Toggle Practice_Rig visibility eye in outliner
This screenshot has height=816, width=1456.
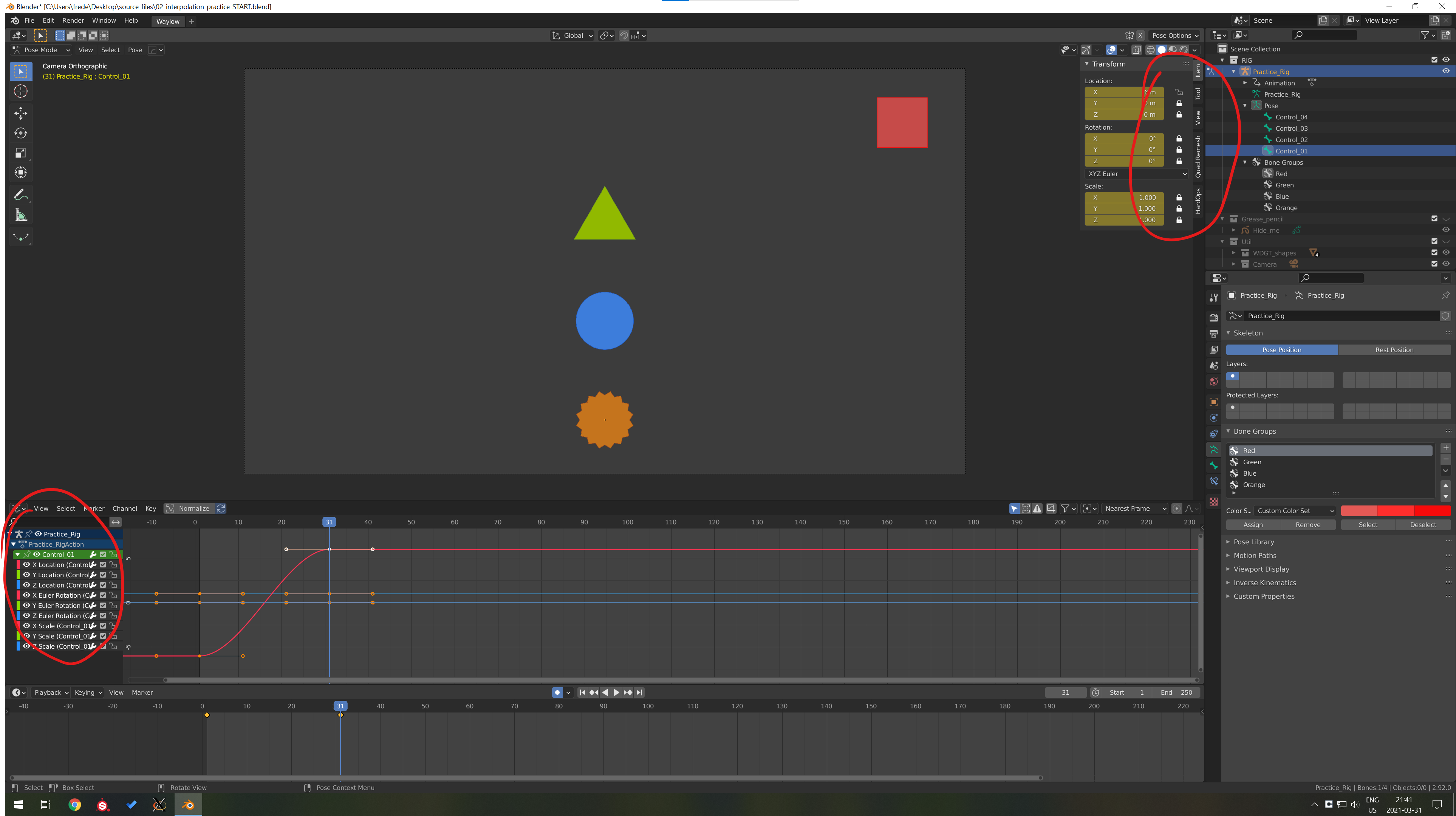click(x=1445, y=71)
